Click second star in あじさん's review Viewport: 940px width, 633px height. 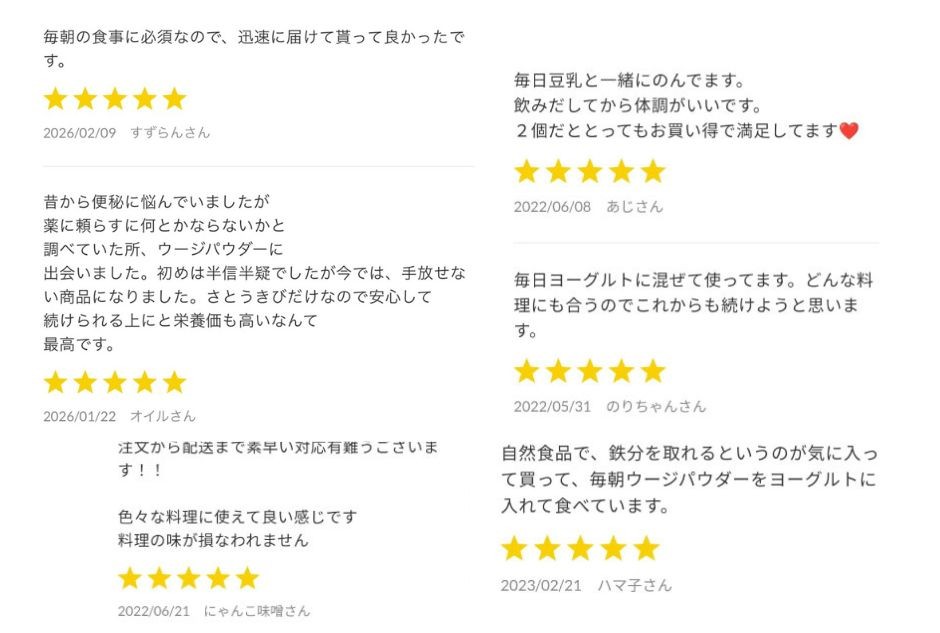[x=558, y=172]
